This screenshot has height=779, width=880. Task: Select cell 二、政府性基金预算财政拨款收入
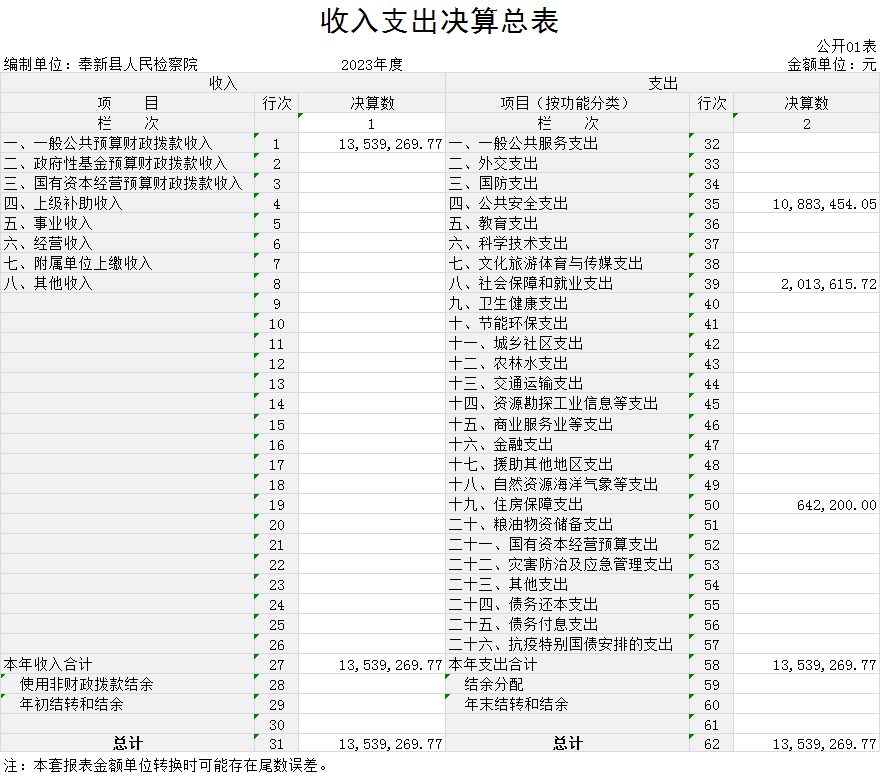coord(127,163)
